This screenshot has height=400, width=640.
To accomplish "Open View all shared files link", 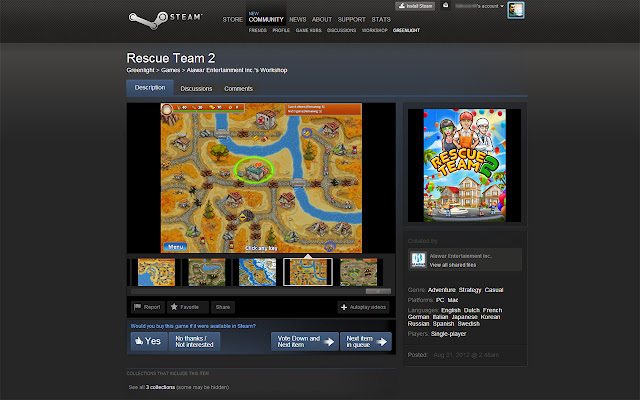I will (x=453, y=265).
